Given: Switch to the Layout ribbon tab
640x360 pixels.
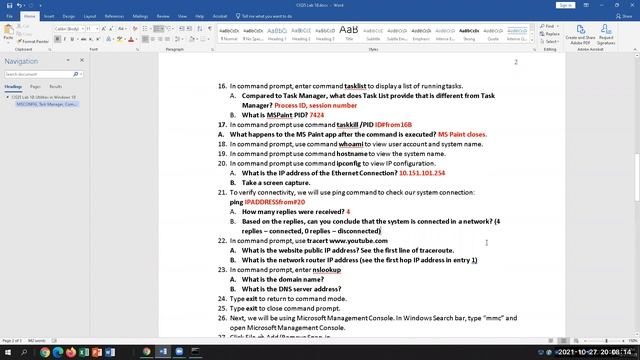Looking at the screenshot, I should (90, 16).
